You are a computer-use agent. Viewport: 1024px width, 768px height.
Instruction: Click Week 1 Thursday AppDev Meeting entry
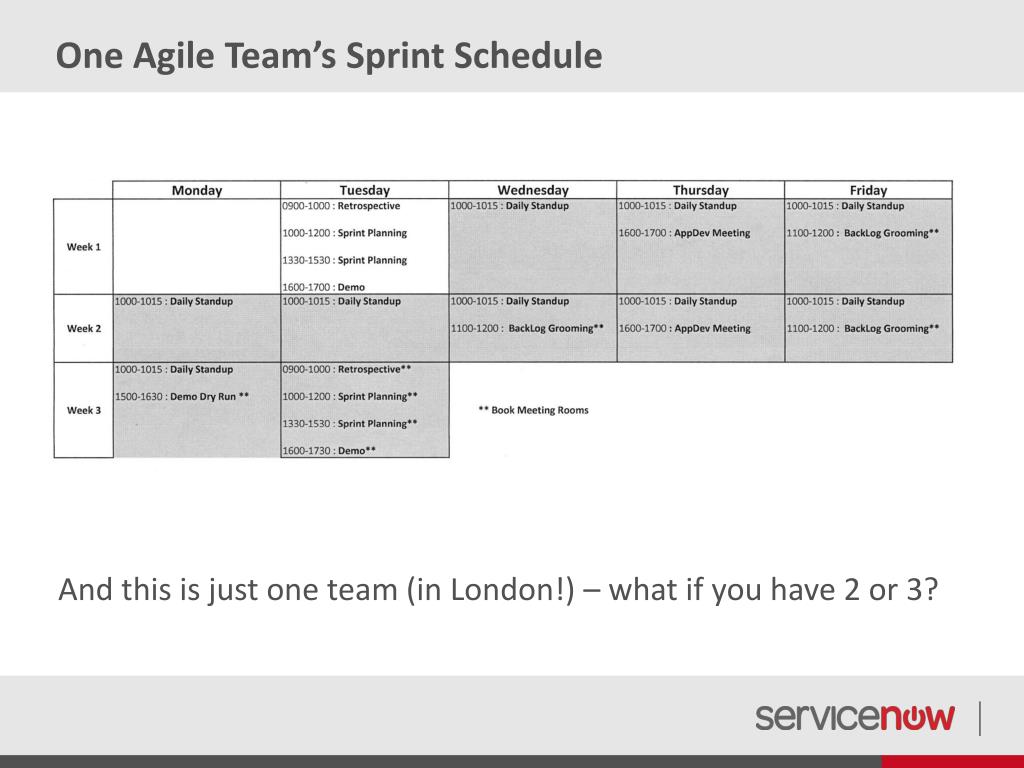(684, 232)
